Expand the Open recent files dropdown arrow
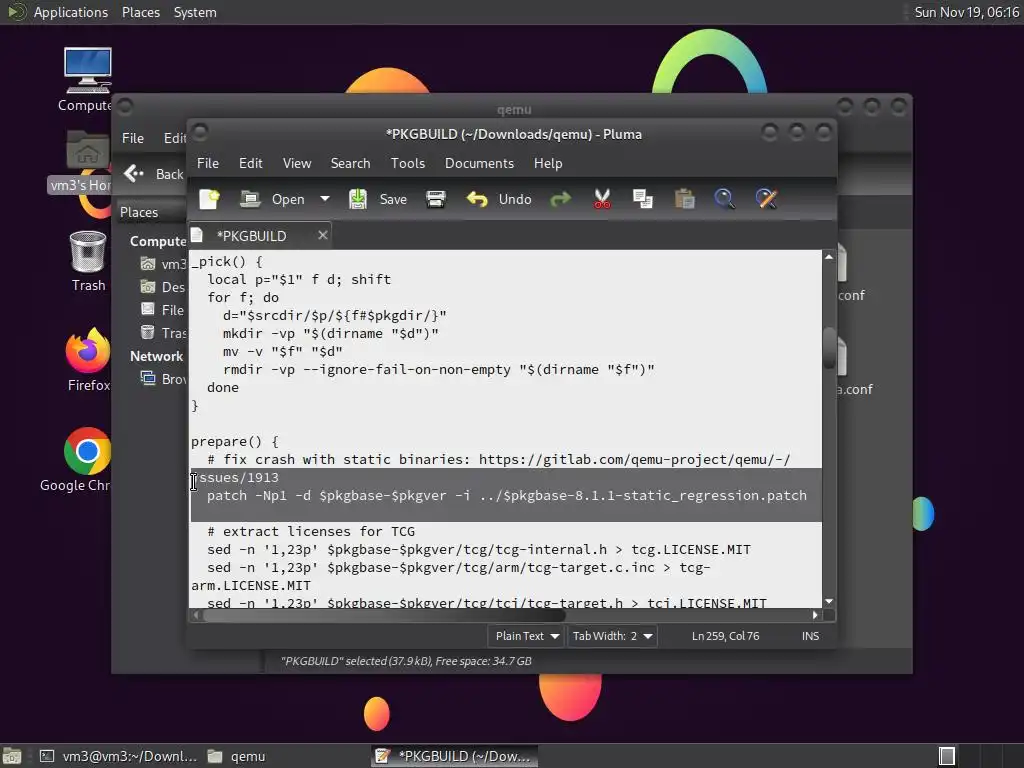 [325, 199]
